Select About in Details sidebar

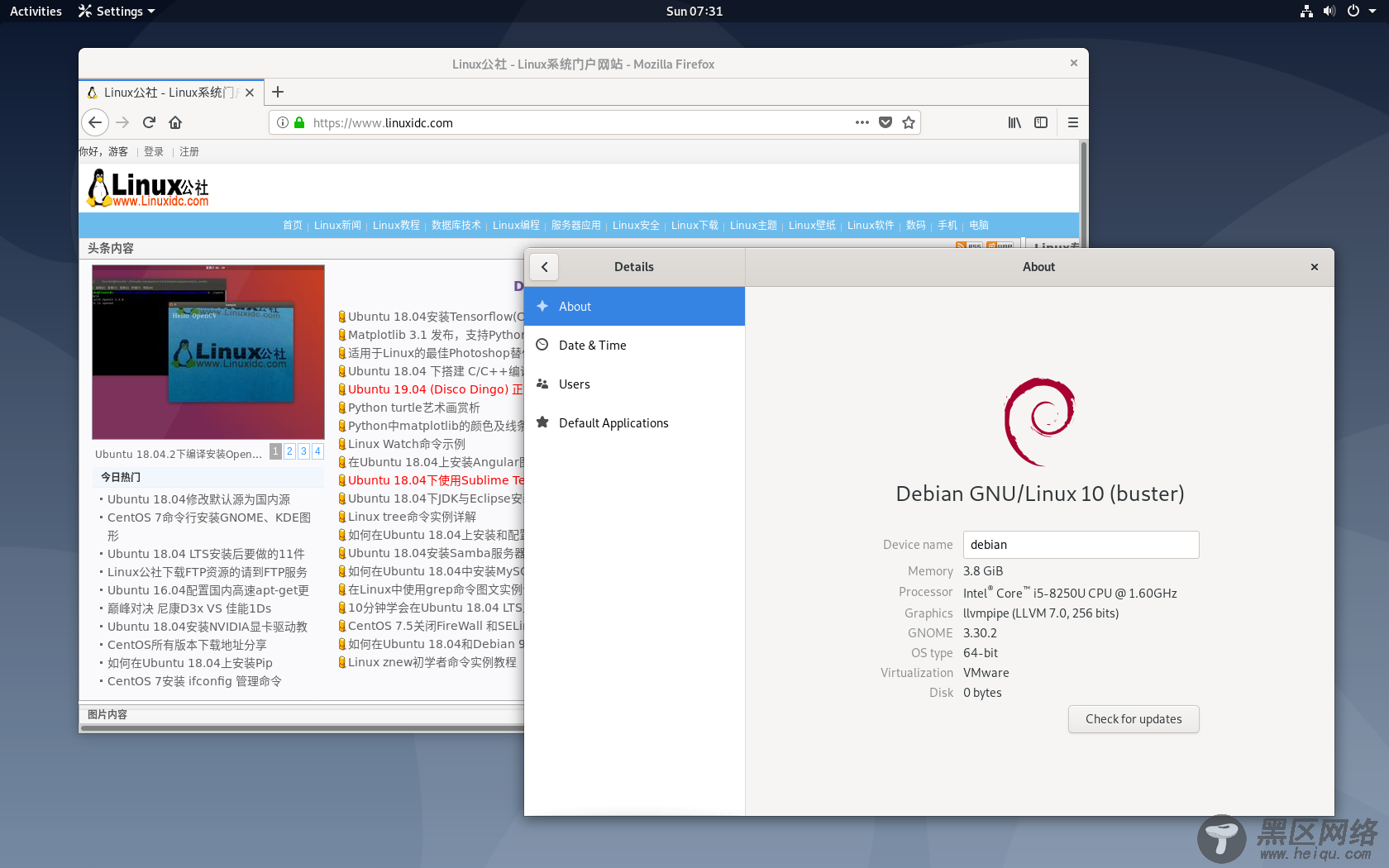pyautogui.click(x=634, y=307)
